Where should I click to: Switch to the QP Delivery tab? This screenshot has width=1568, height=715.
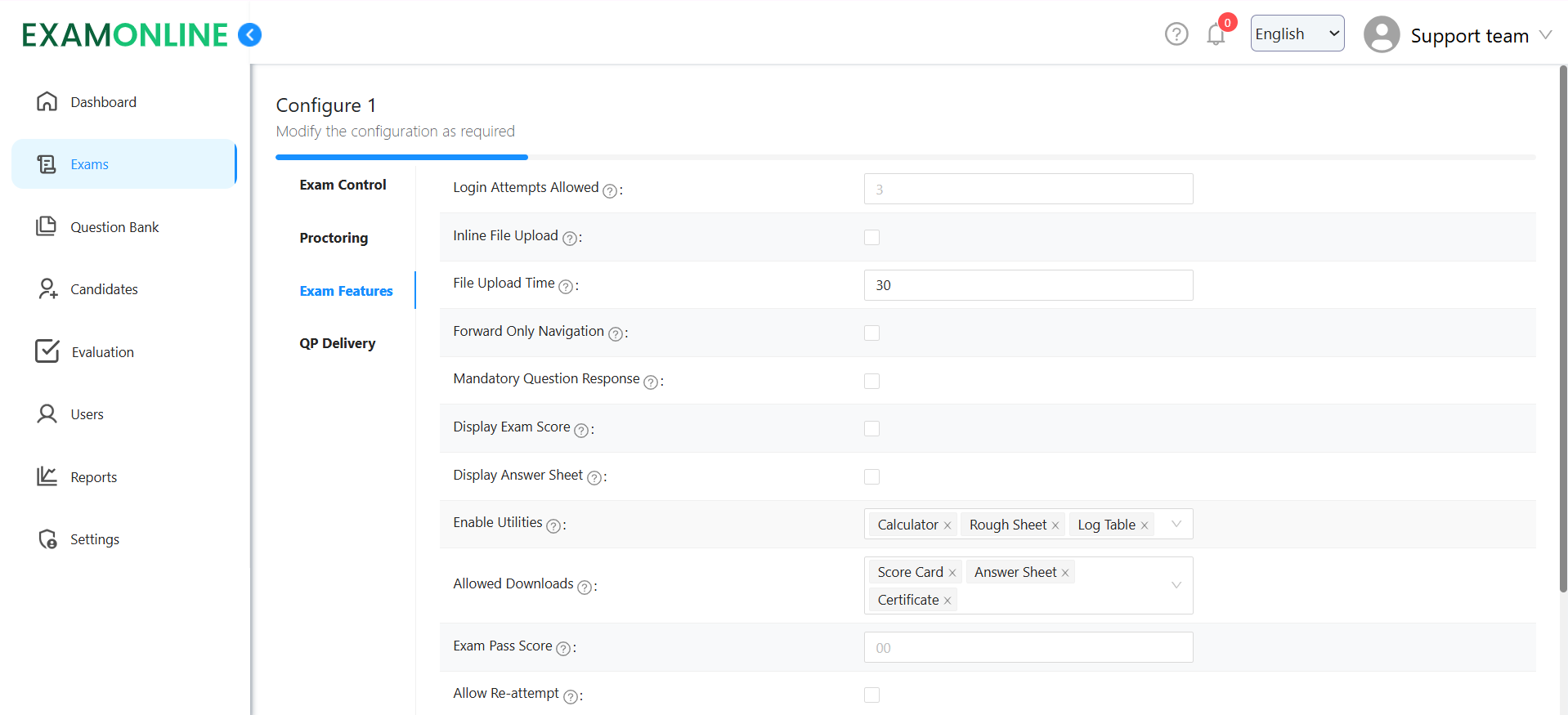click(x=337, y=343)
